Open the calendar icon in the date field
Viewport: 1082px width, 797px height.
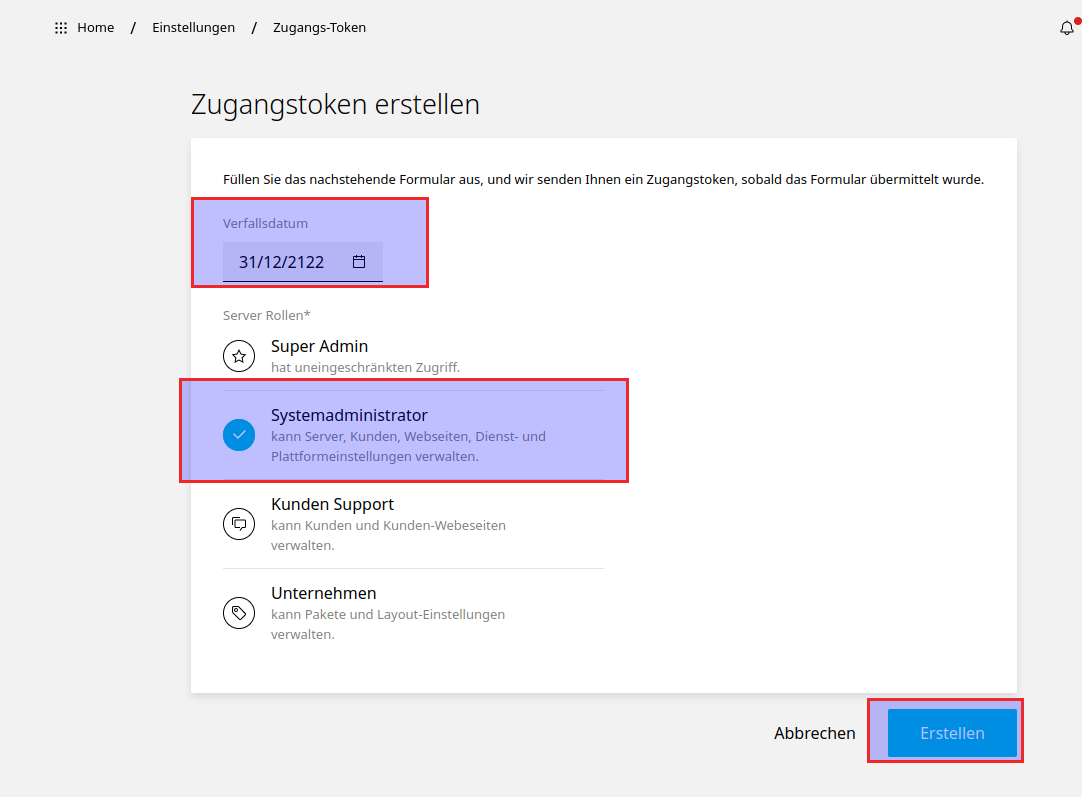point(357,260)
